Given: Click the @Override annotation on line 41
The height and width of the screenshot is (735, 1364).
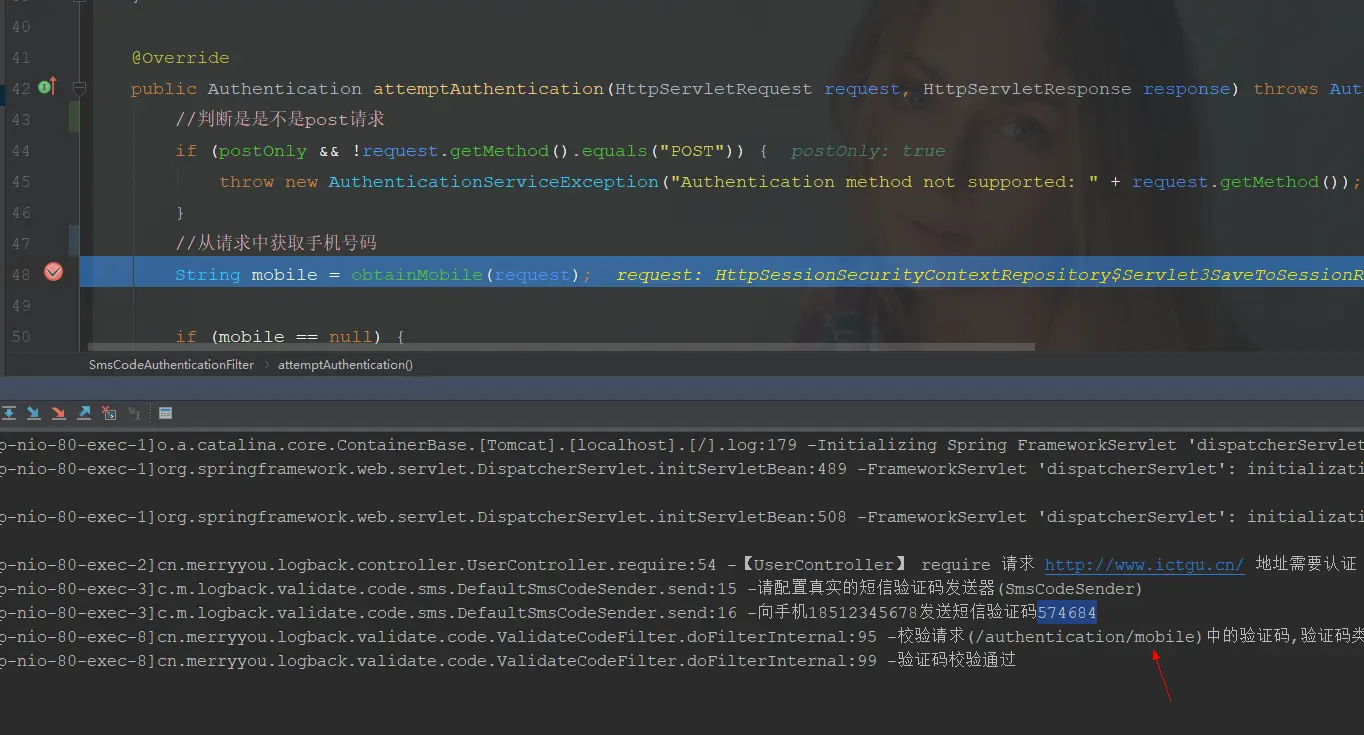Looking at the screenshot, I should click(180, 58).
